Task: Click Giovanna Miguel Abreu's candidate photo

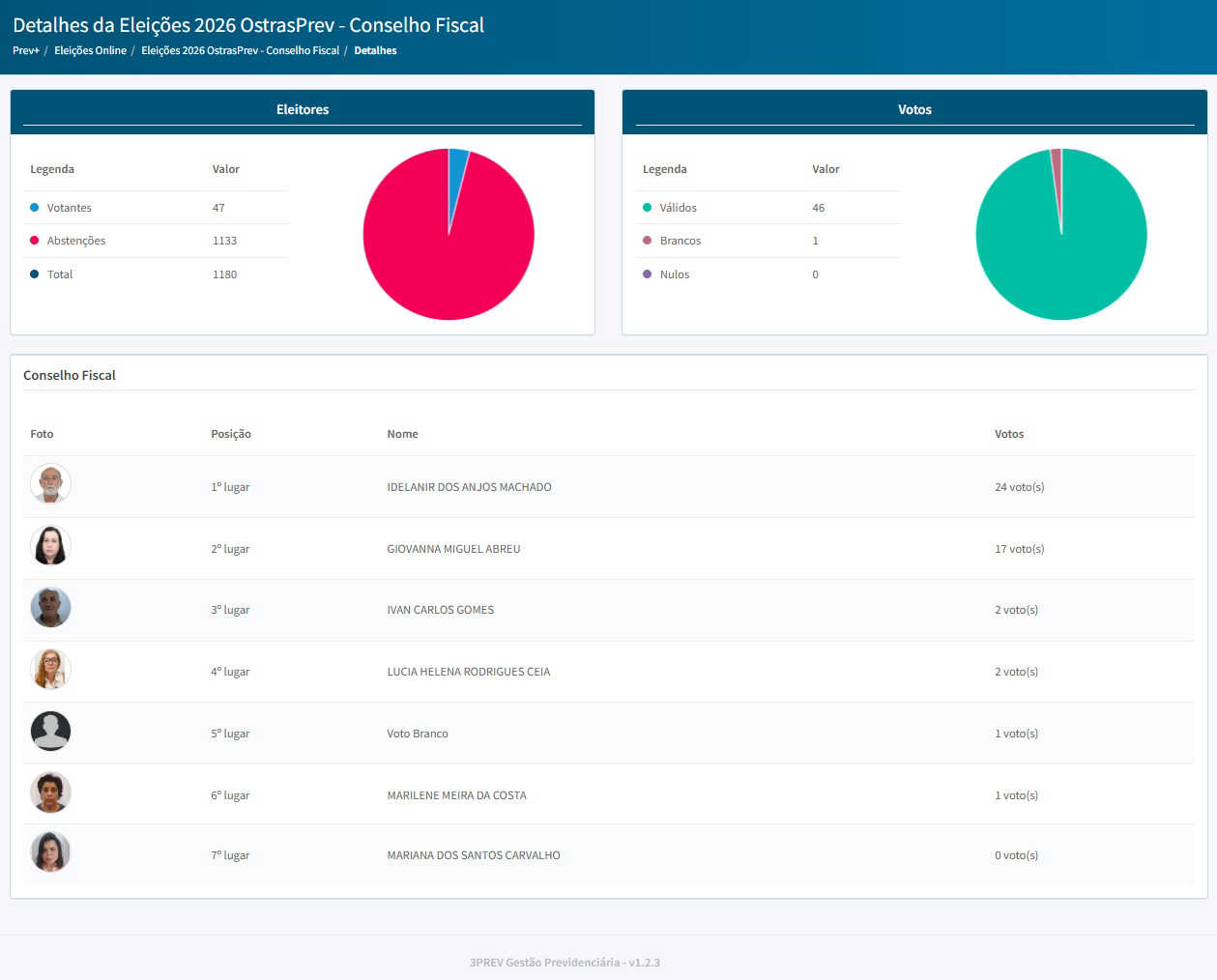Action: [x=50, y=545]
